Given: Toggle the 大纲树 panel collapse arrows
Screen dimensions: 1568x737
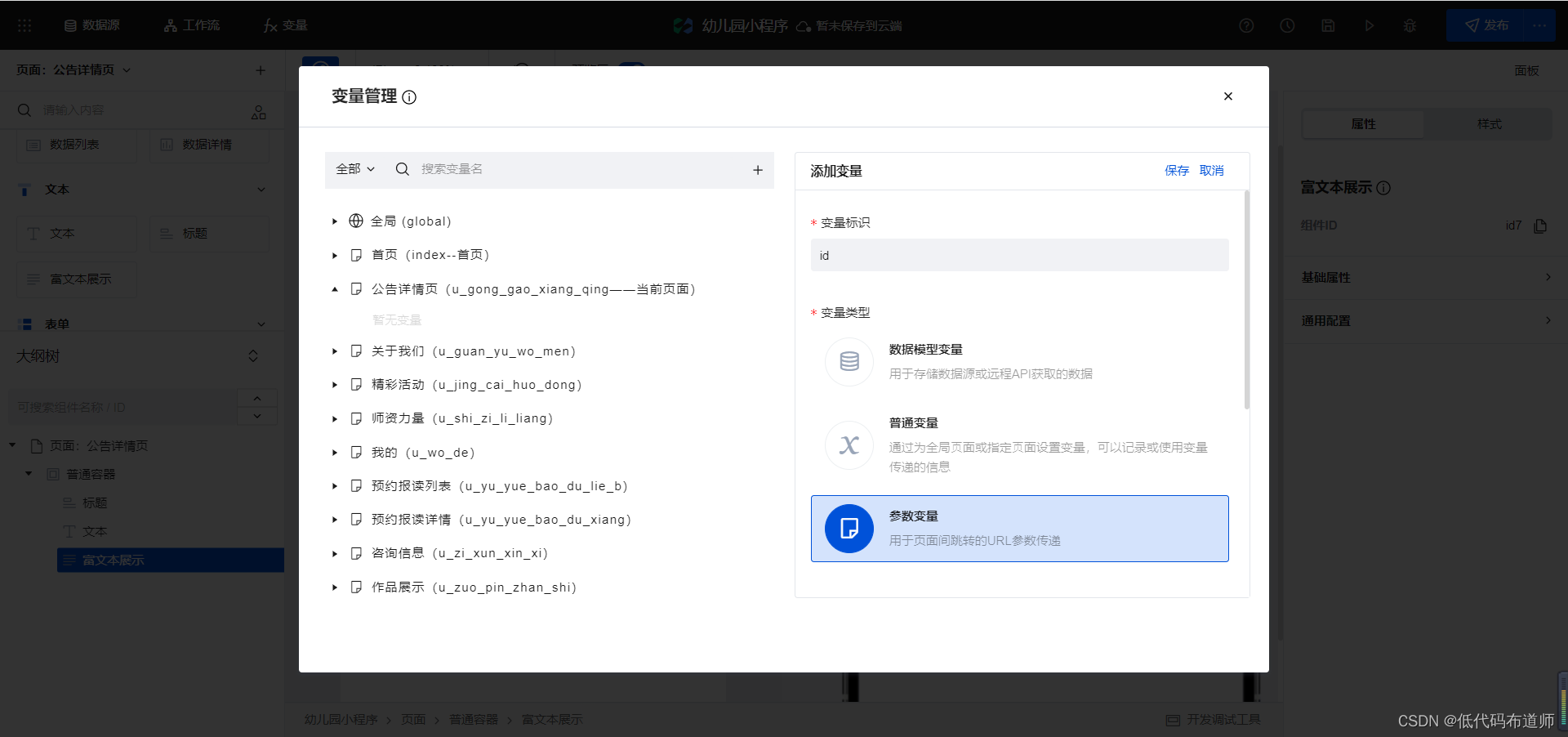Looking at the screenshot, I should point(253,356).
